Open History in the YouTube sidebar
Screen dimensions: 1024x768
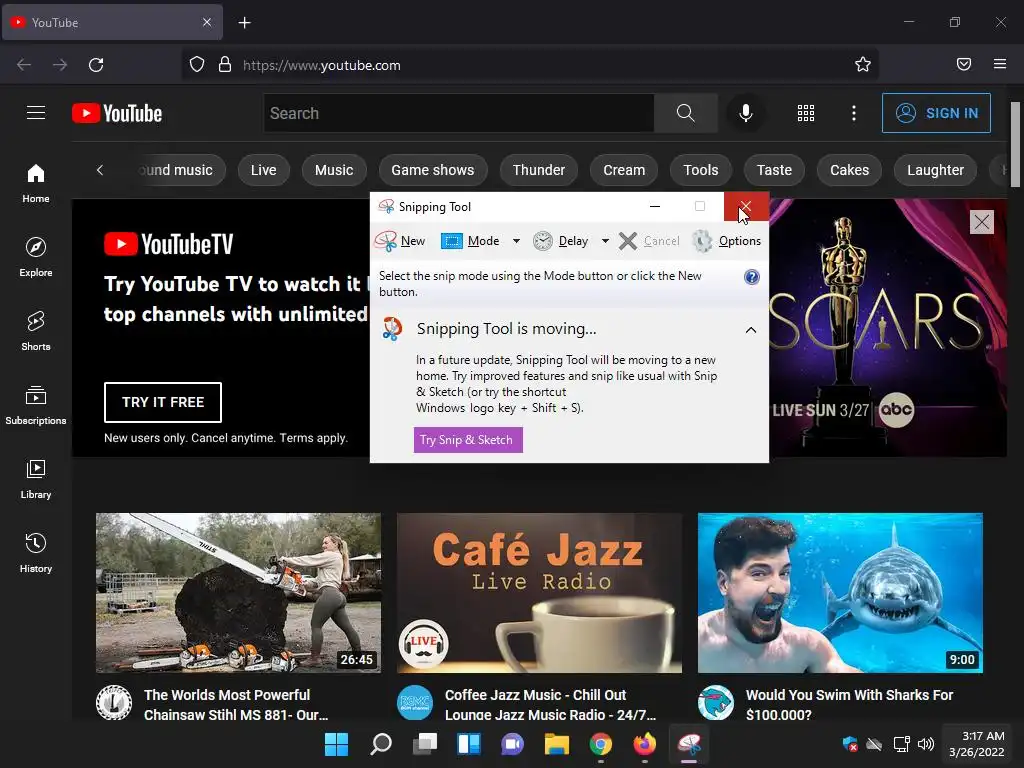36,552
